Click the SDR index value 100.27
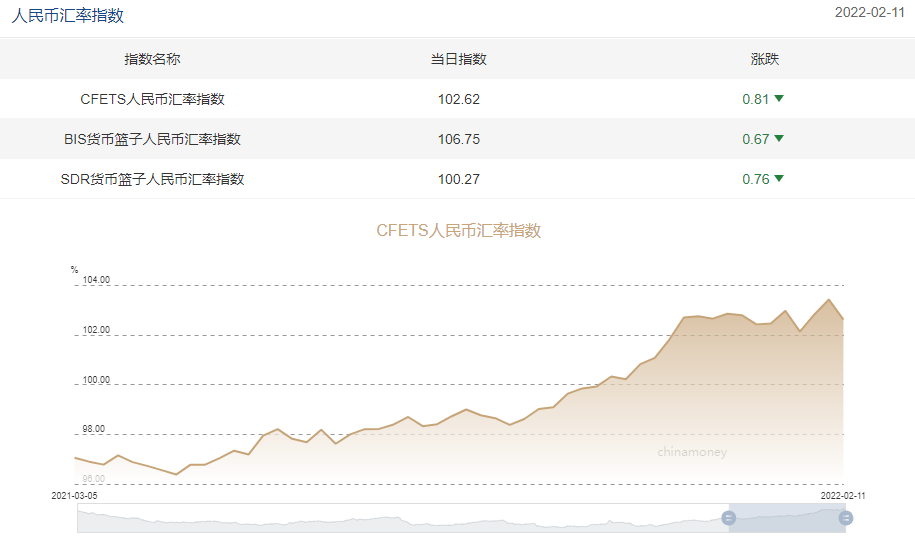The image size is (915, 548). pyautogui.click(x=458, y=179)
